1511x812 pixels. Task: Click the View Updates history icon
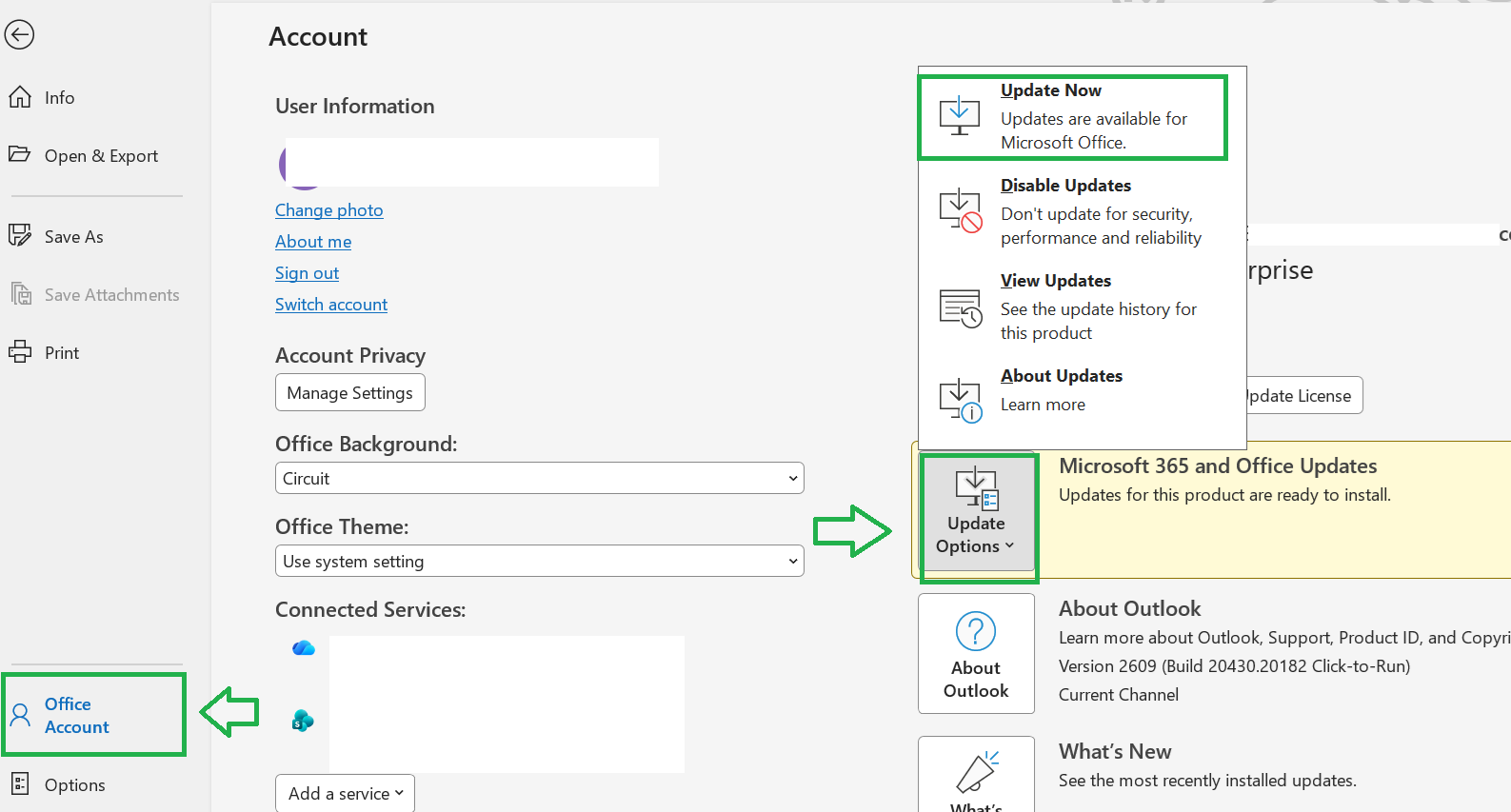tap(960, 307)
